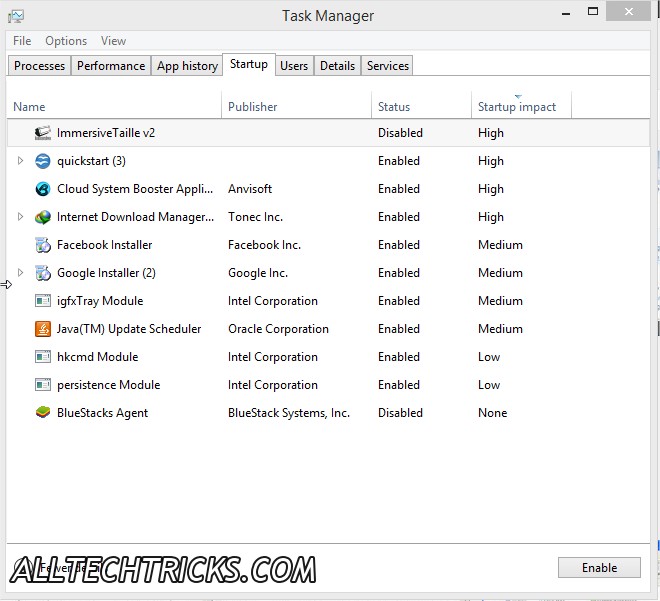Open the Options menu
Viewport: 660px width, 601px height.
click(66, 41)
